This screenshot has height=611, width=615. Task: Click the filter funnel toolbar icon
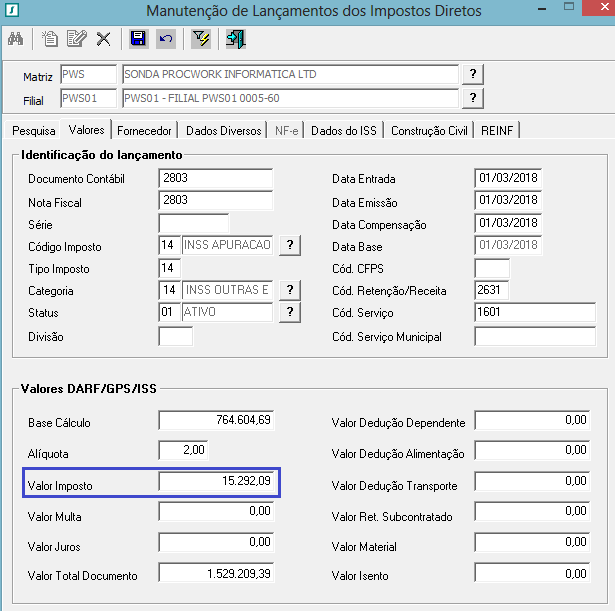click(x=201, y=39)
